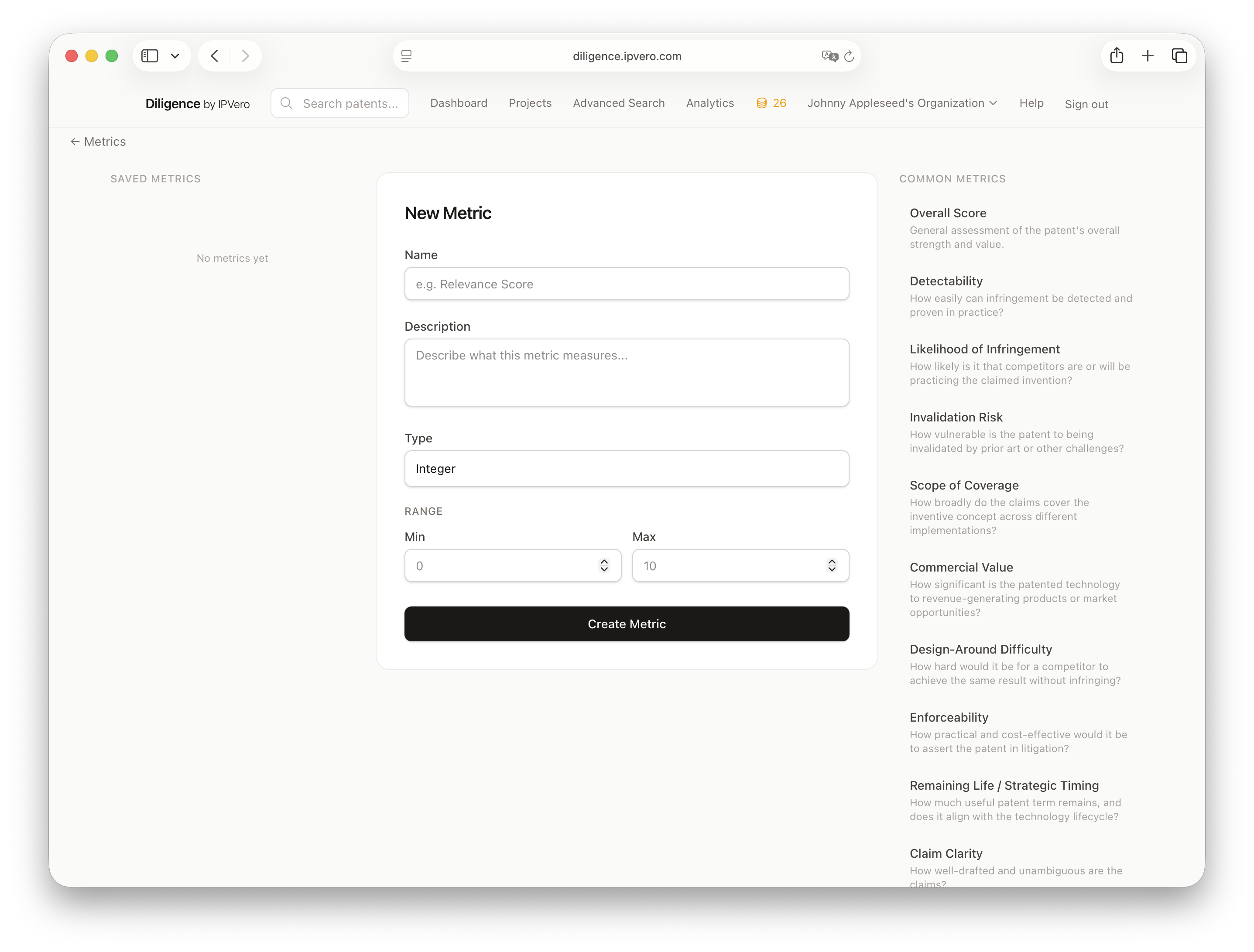Image resolution: width=1254 pixels, height=952 pixels.
Task: Open a new browser tab
Action: [x=1148, y=55]
